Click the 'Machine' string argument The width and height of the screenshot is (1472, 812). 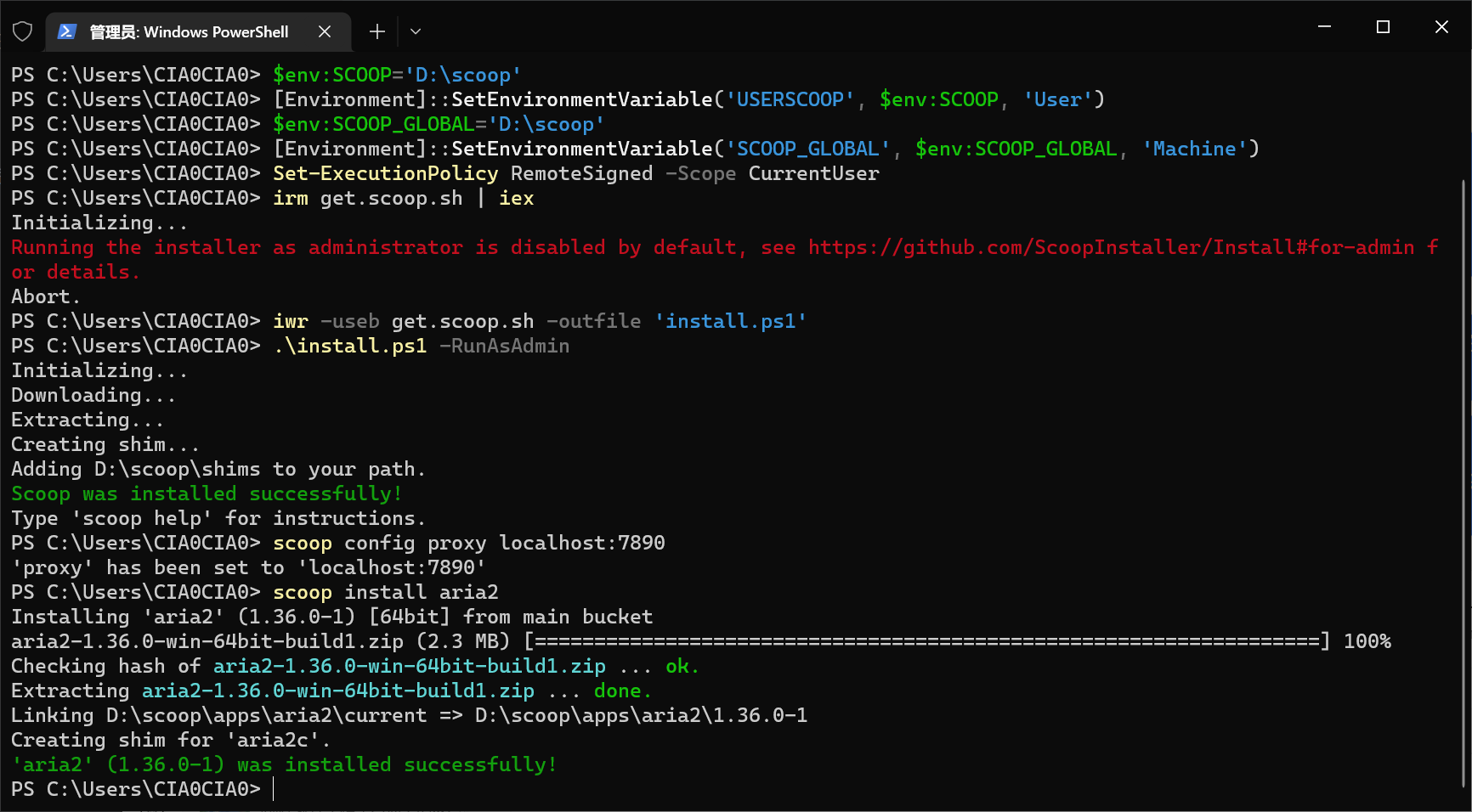(1194, 149)
